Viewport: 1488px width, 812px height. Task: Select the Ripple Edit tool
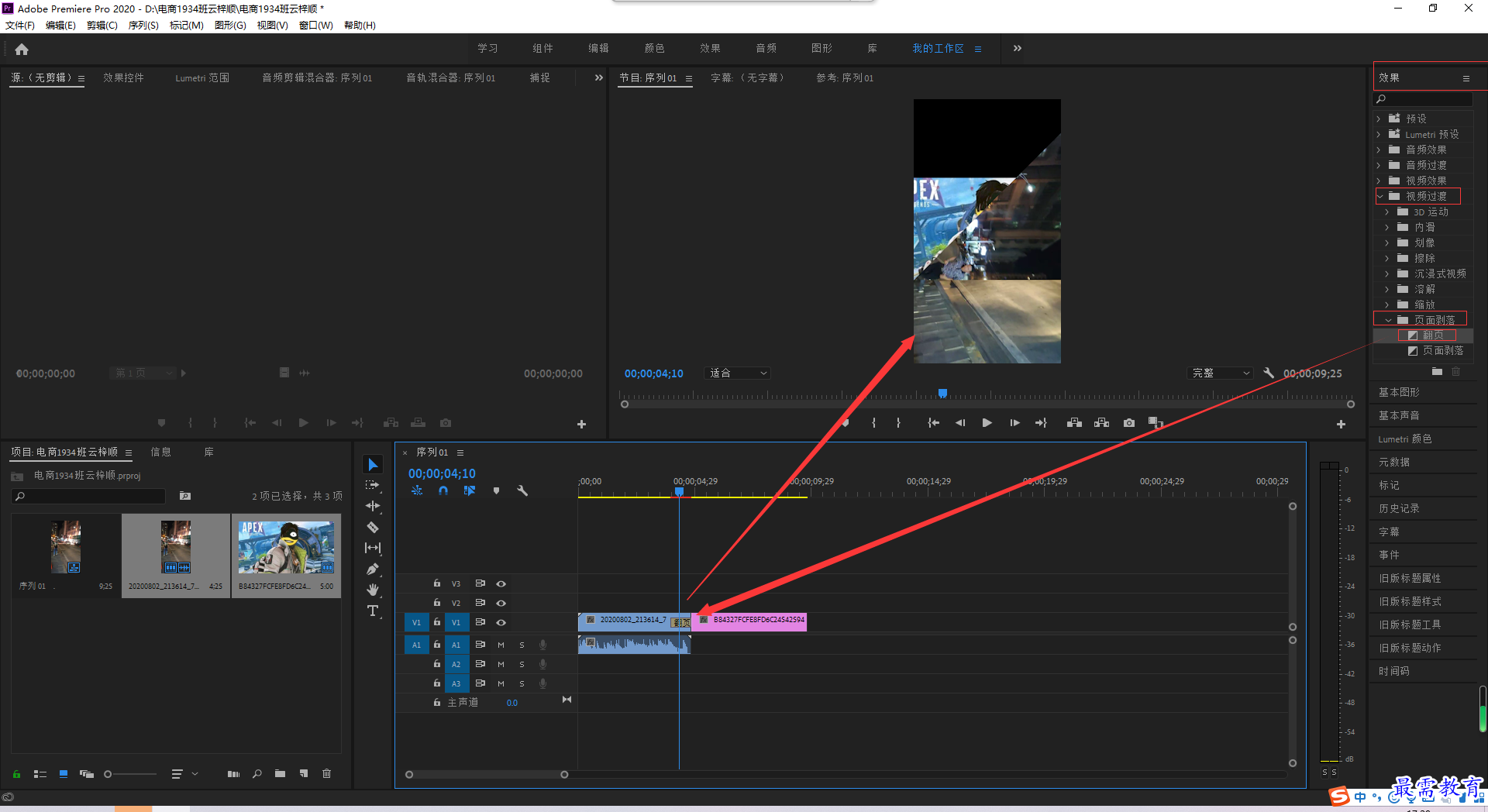[x=373, y=506]
